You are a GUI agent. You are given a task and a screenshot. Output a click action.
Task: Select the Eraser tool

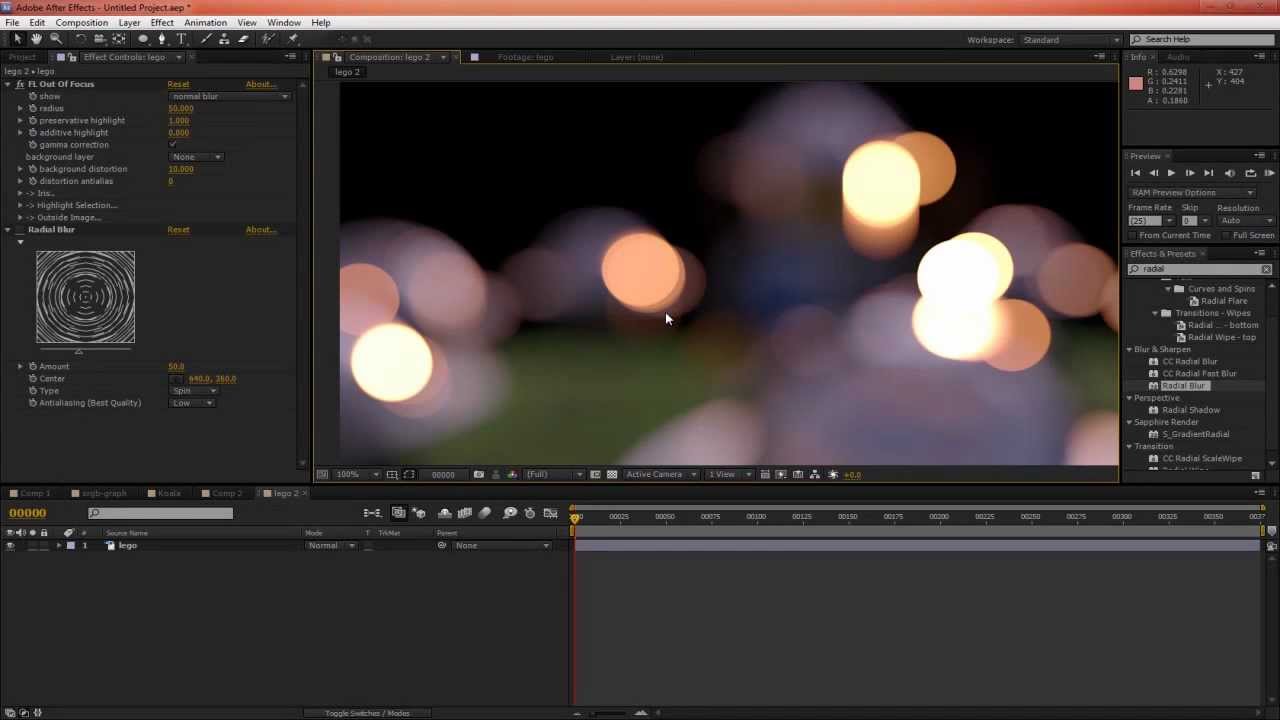click(243, 39)
